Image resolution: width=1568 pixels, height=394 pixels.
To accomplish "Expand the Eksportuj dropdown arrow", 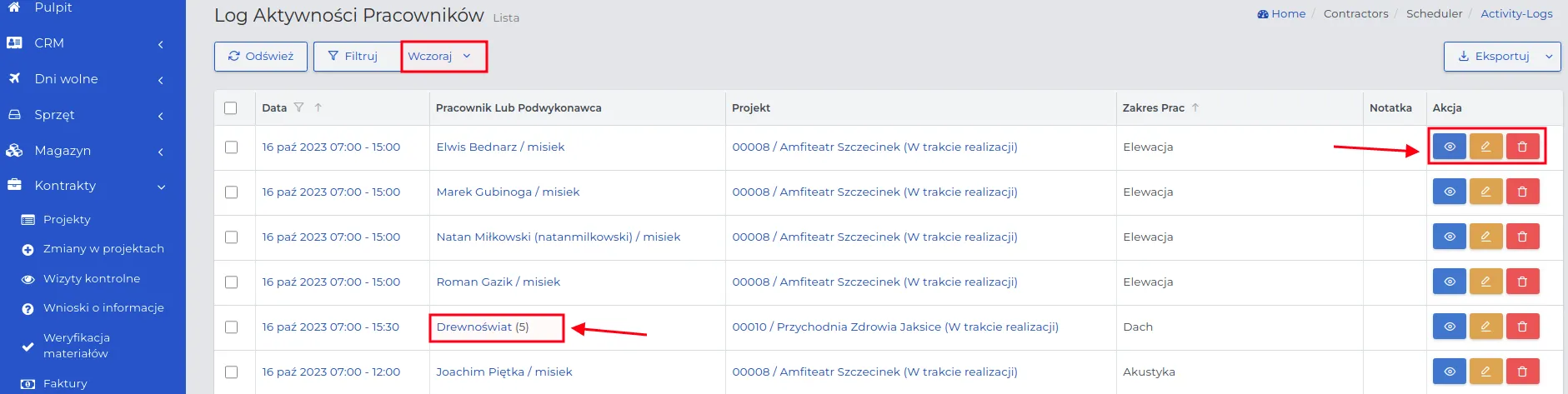I will point(1549,56).
